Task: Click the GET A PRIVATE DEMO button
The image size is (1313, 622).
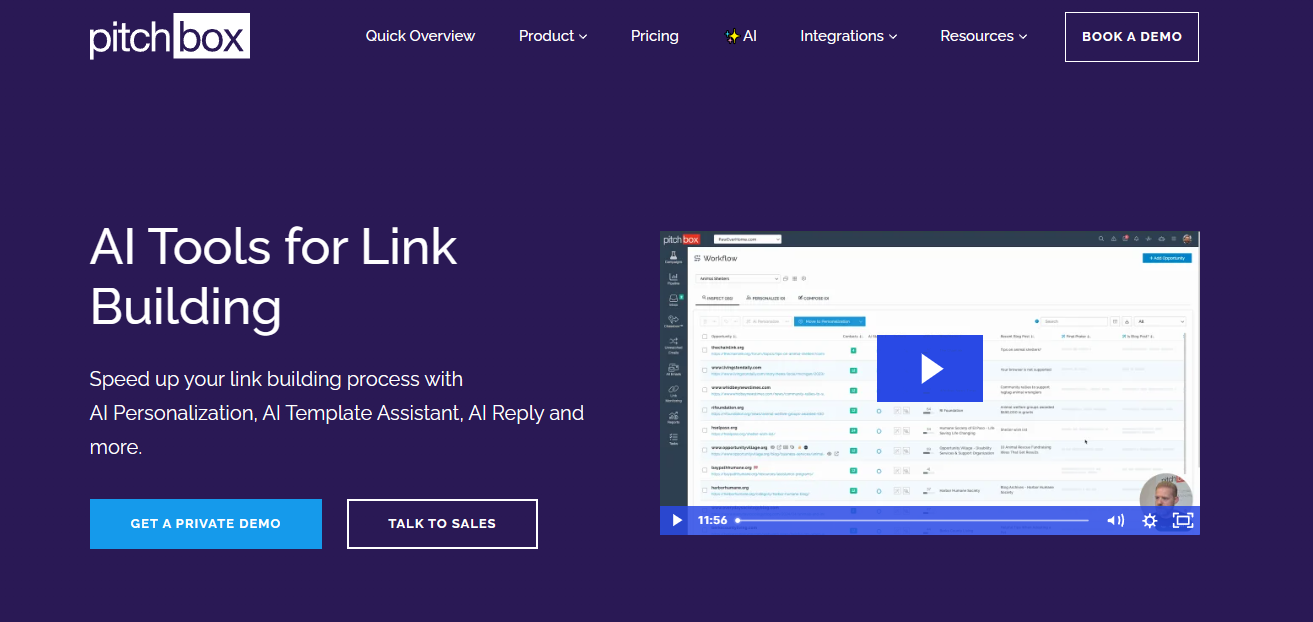Action: (205, 523)
